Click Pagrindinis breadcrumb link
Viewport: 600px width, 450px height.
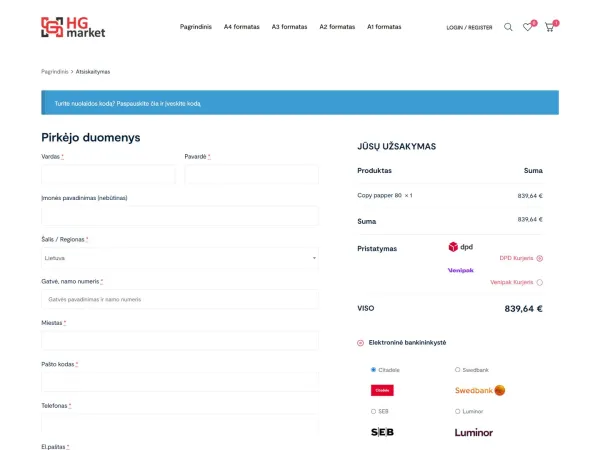point(55,72)
